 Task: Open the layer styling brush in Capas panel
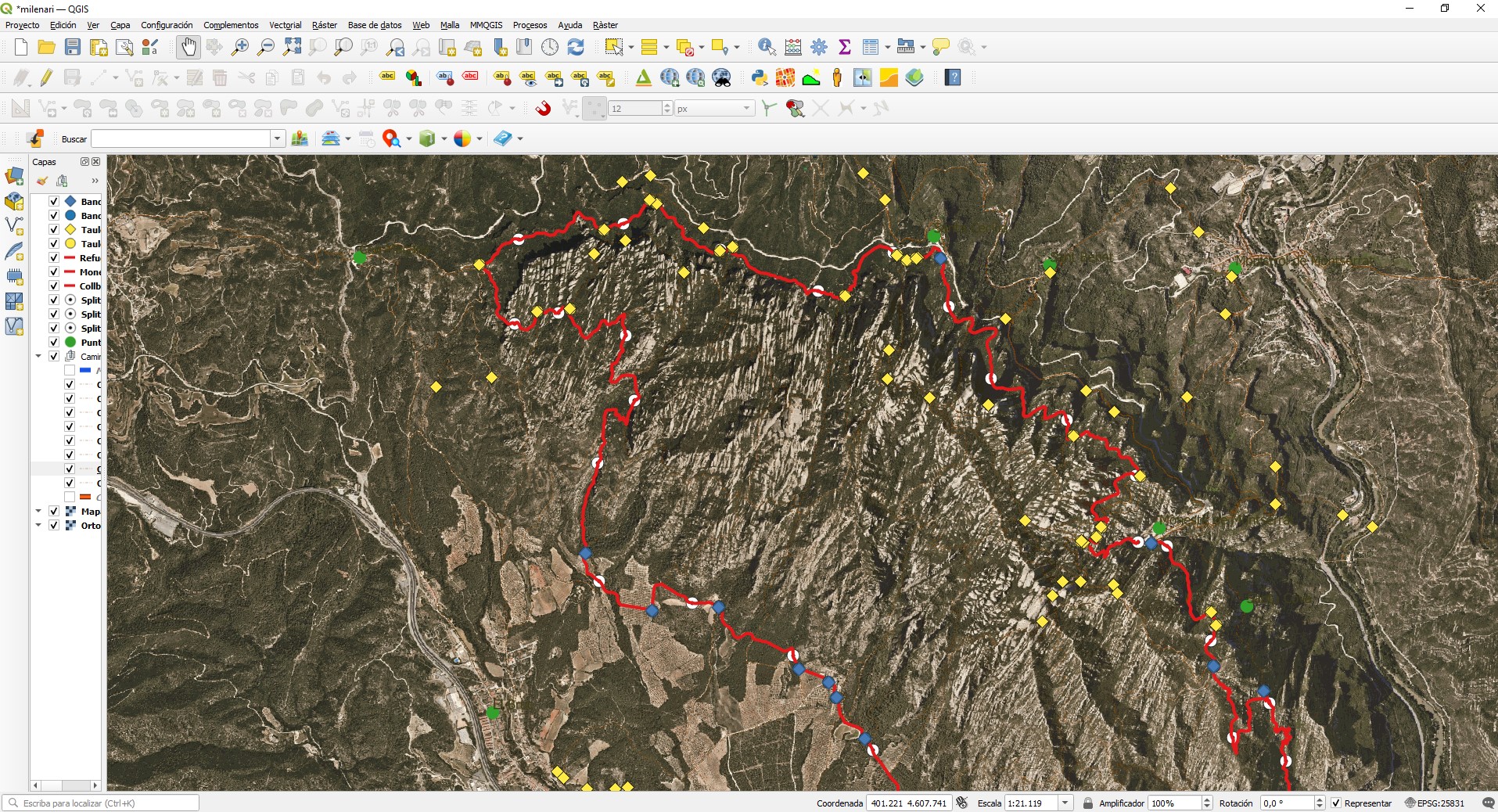pyautogui.click(x=42, y=181)
